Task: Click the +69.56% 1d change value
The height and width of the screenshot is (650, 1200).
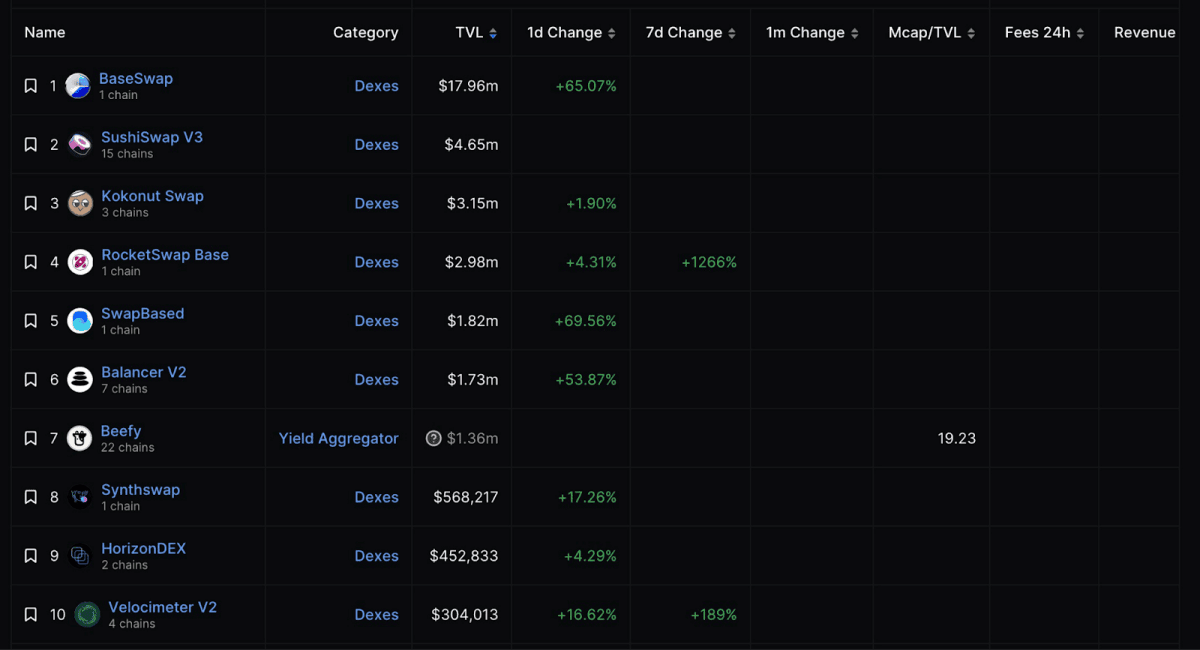Action: (586, 321)
